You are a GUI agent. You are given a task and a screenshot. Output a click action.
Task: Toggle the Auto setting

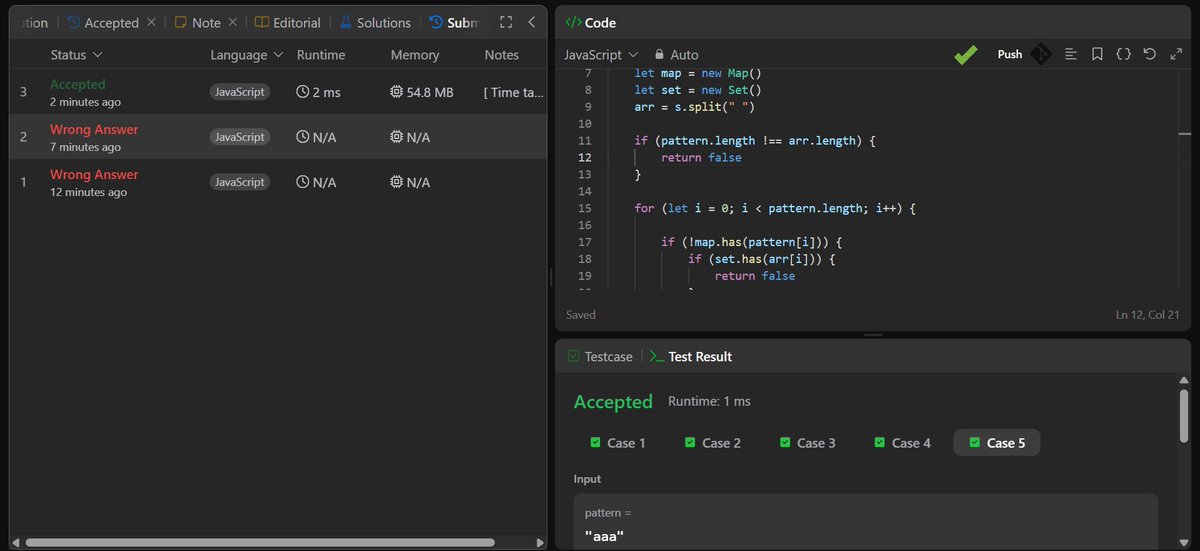[x=677, y=55]
